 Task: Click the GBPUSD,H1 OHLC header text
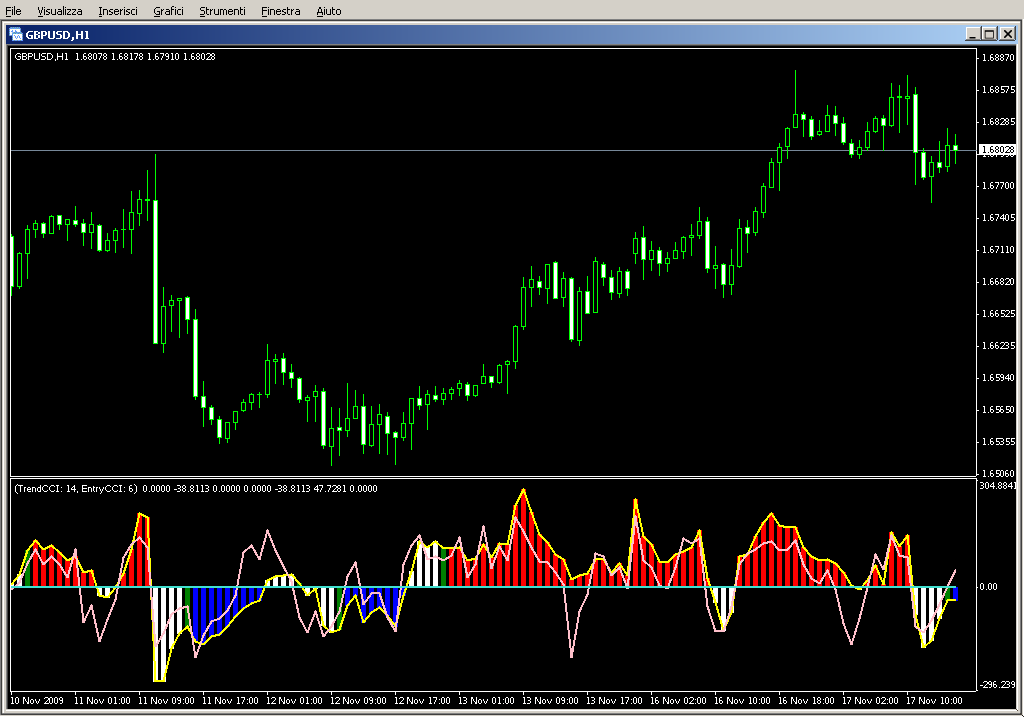[115, 57]
